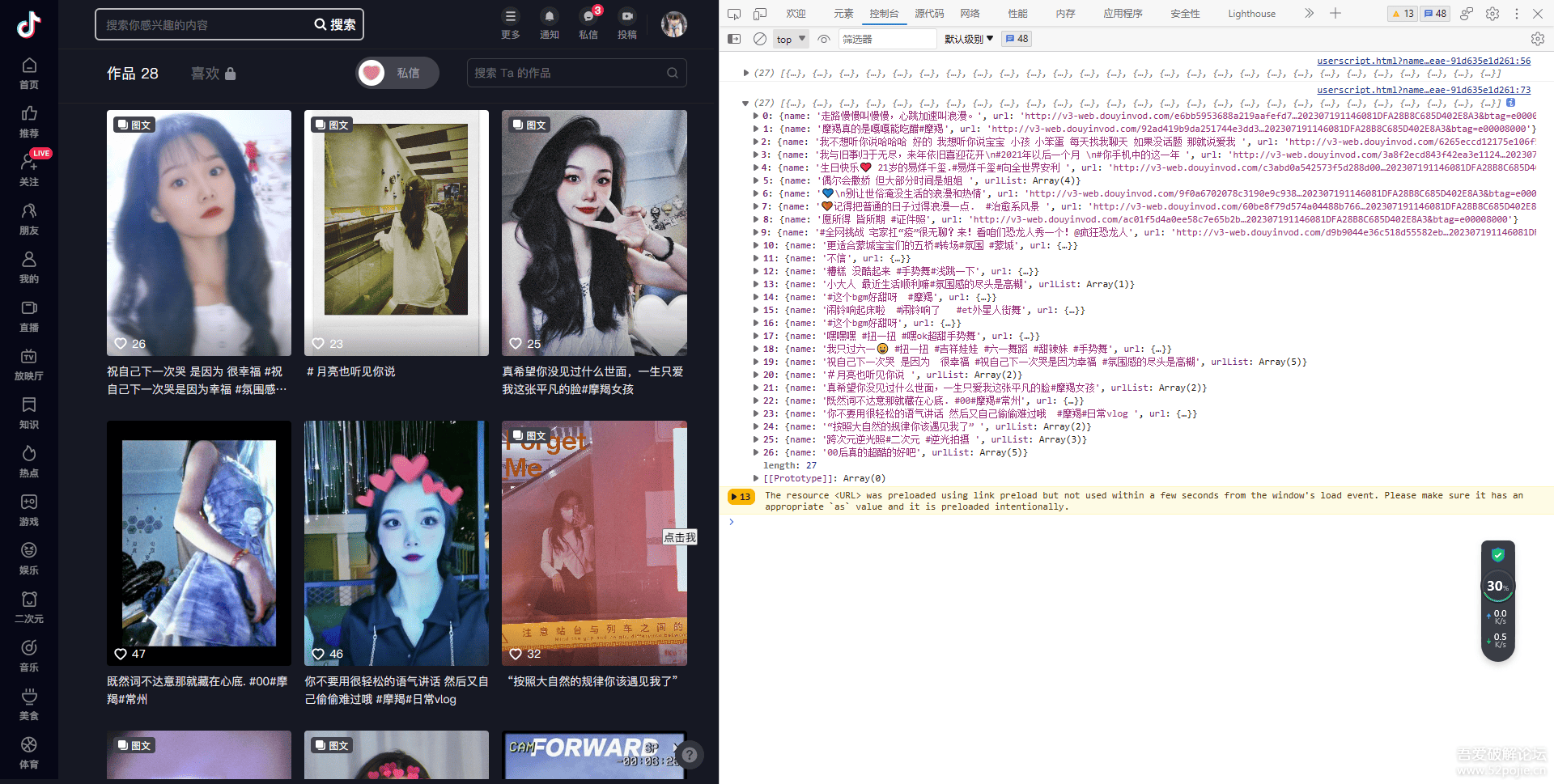Viewport: 1554px width, 784px height.
Task: Open the inspect element picker tool
Action: [x=734, y=14]
